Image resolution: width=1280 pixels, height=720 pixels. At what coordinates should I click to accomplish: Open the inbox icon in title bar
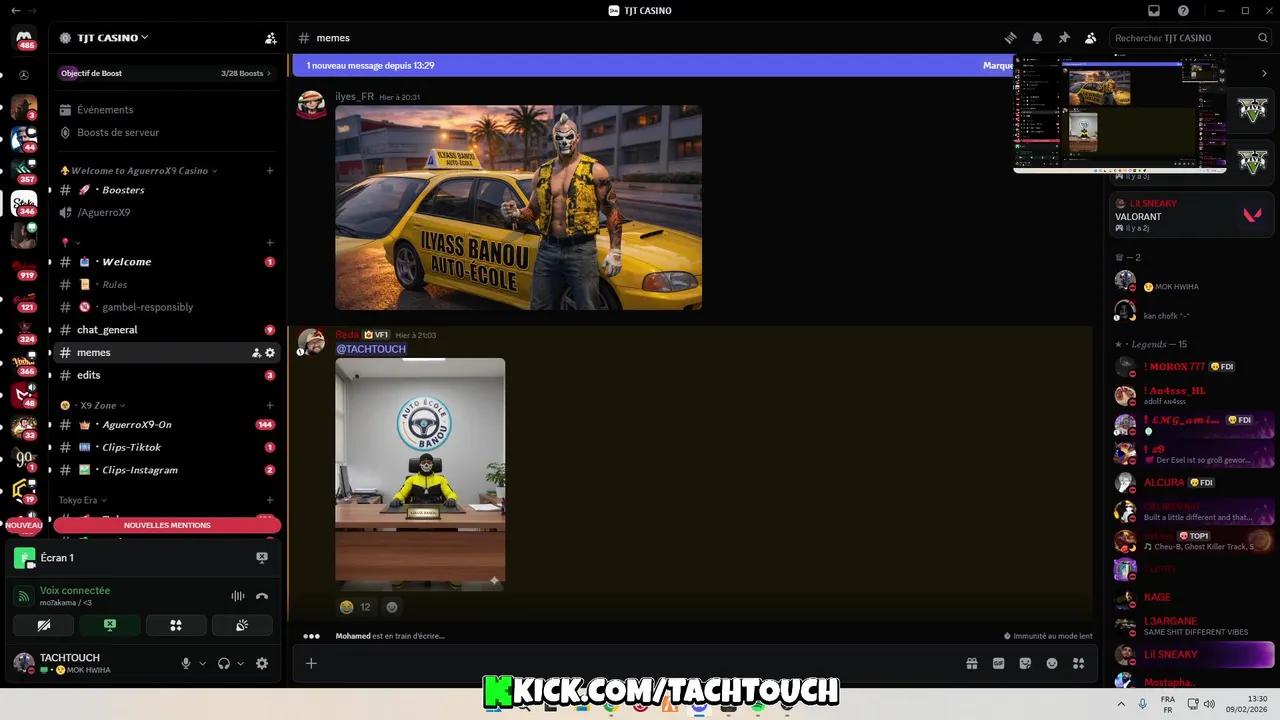[x=1154, y=11]
